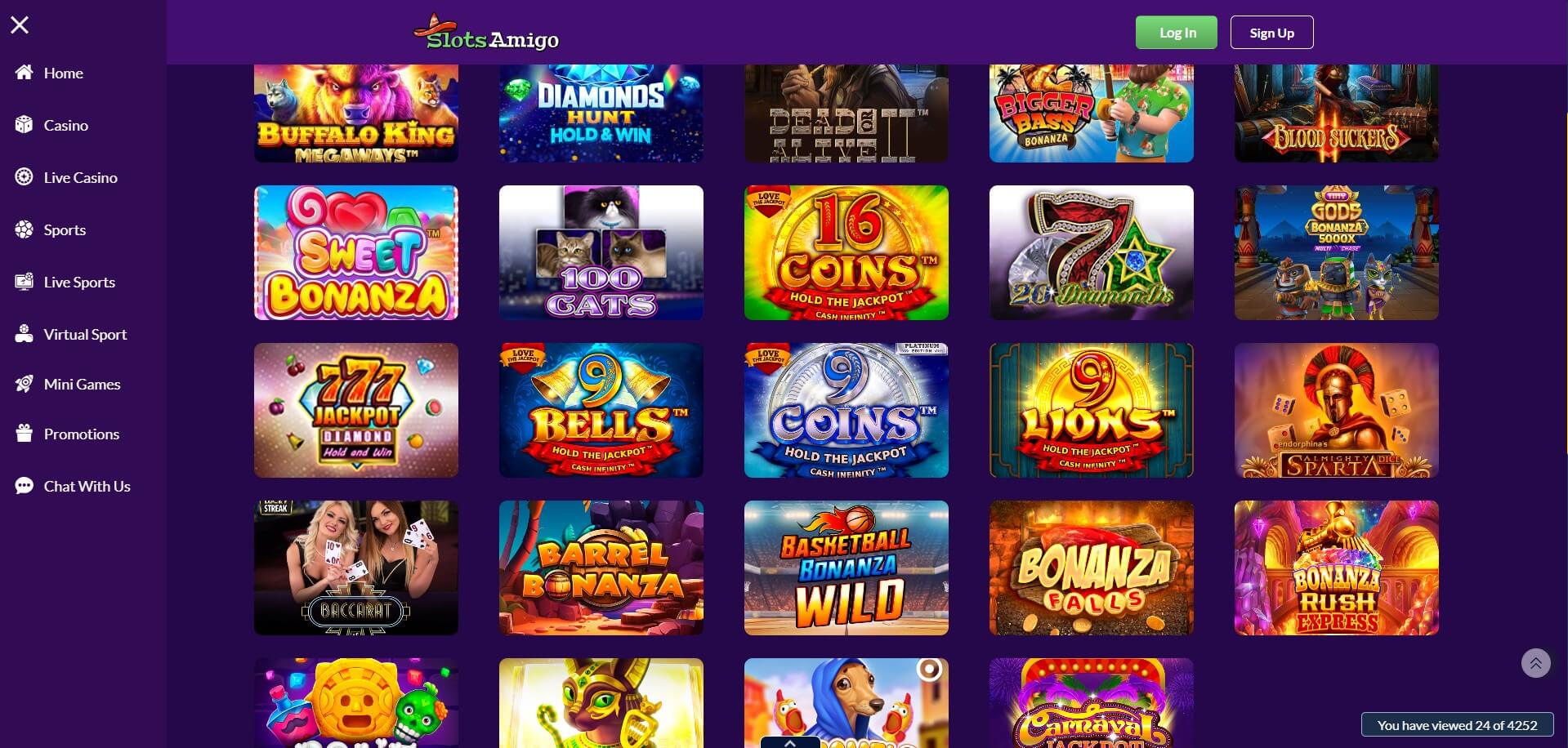Open the Sweet Bonanza game thumbnail
1568x748 pixels.
[356, 252]
